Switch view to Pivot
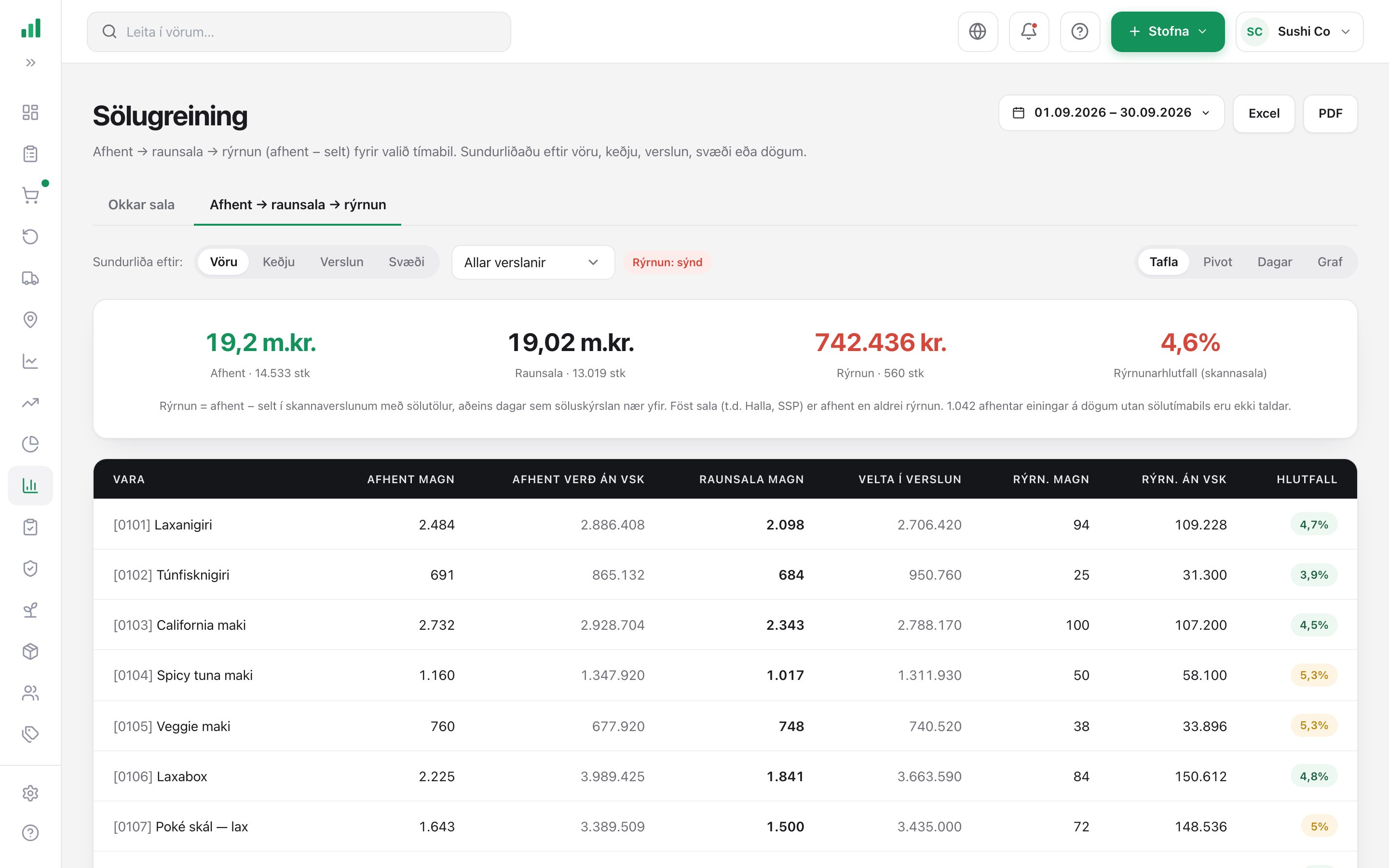1389x868 pixels. pos(1217,262)
